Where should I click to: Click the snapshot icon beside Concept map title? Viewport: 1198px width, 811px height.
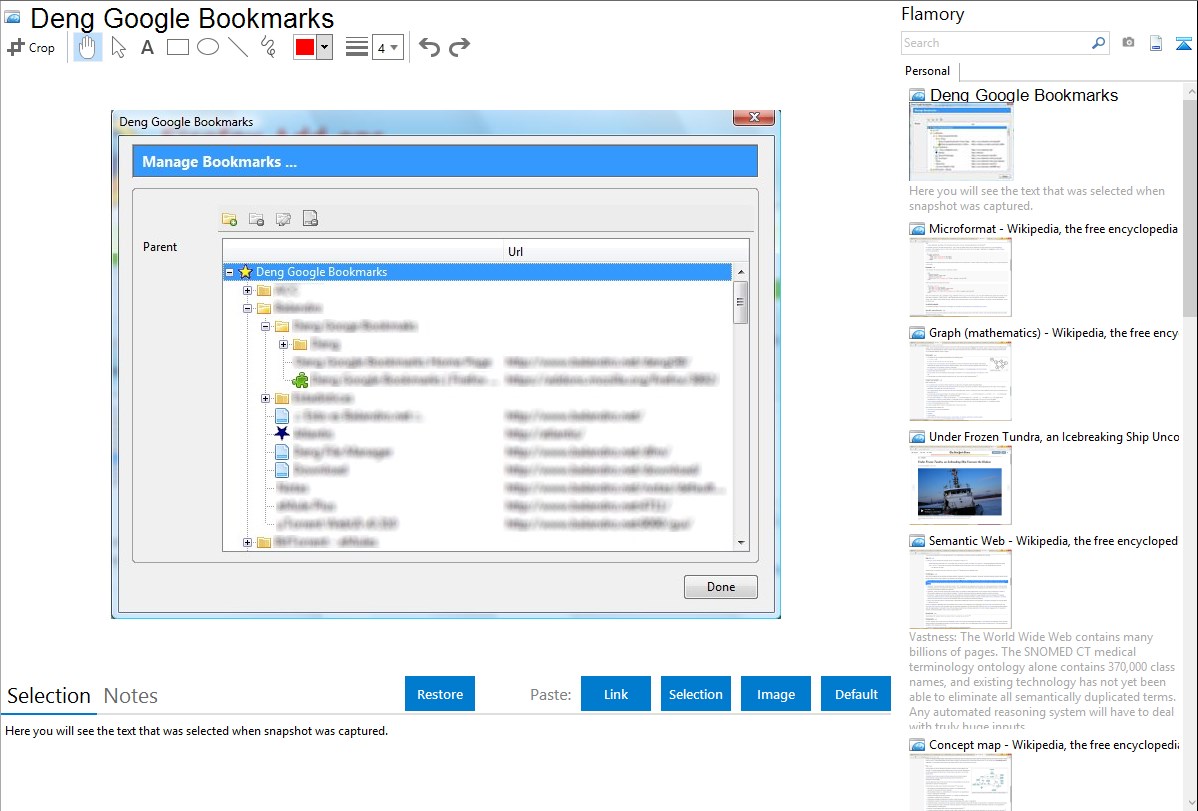coord(918,745)
